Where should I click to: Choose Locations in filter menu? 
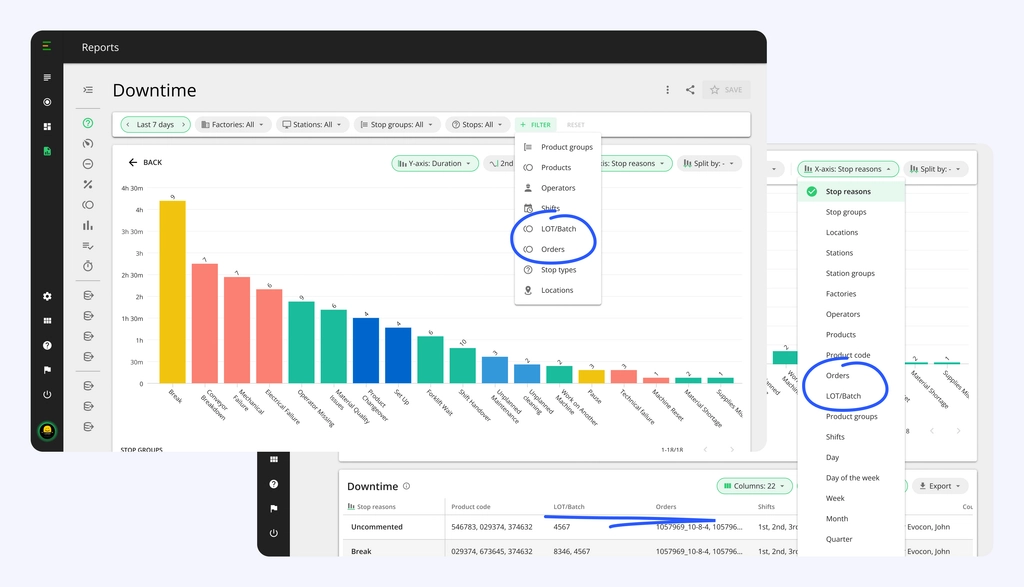[558, 291]
